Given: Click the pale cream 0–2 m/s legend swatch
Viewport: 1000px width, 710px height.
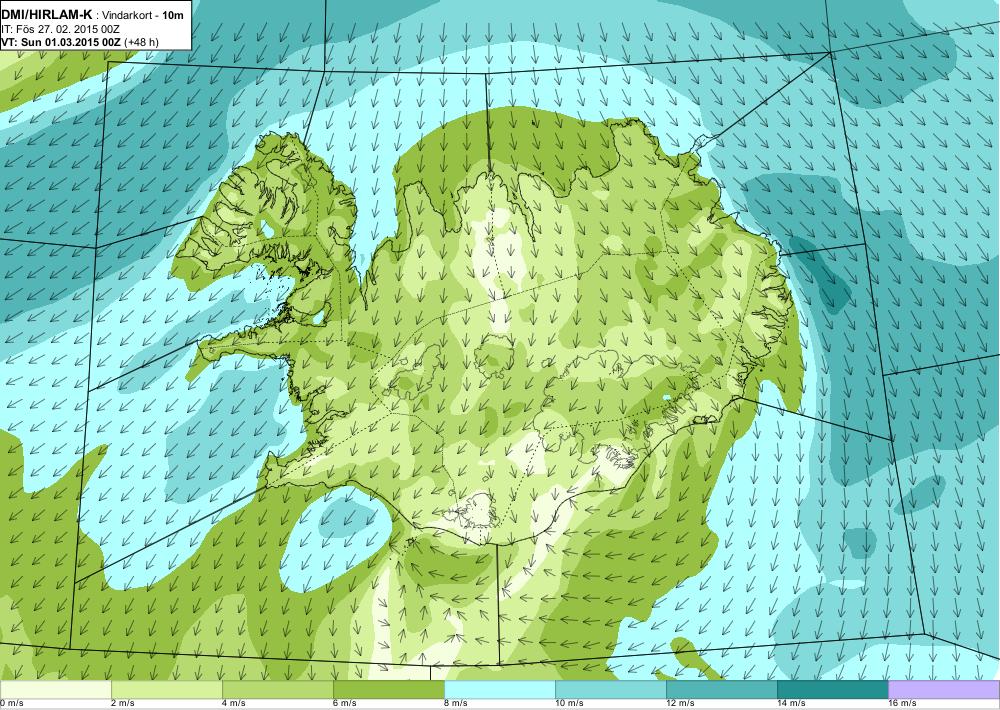Looking at the screenshot, I should pos(55,690).
